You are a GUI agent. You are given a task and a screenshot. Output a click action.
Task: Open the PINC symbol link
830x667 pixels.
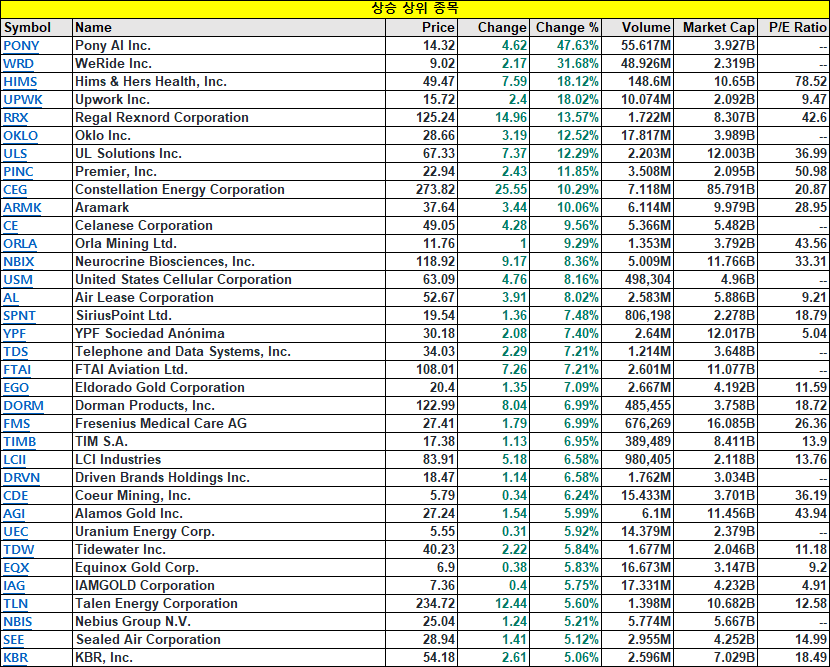pos(19,172)
